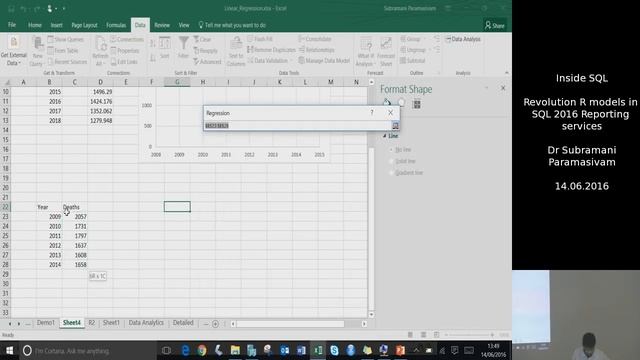Viewport: 640px width, 360px height.
Task: Add a new sheet with plus button
Action: [x=216, y=324]
